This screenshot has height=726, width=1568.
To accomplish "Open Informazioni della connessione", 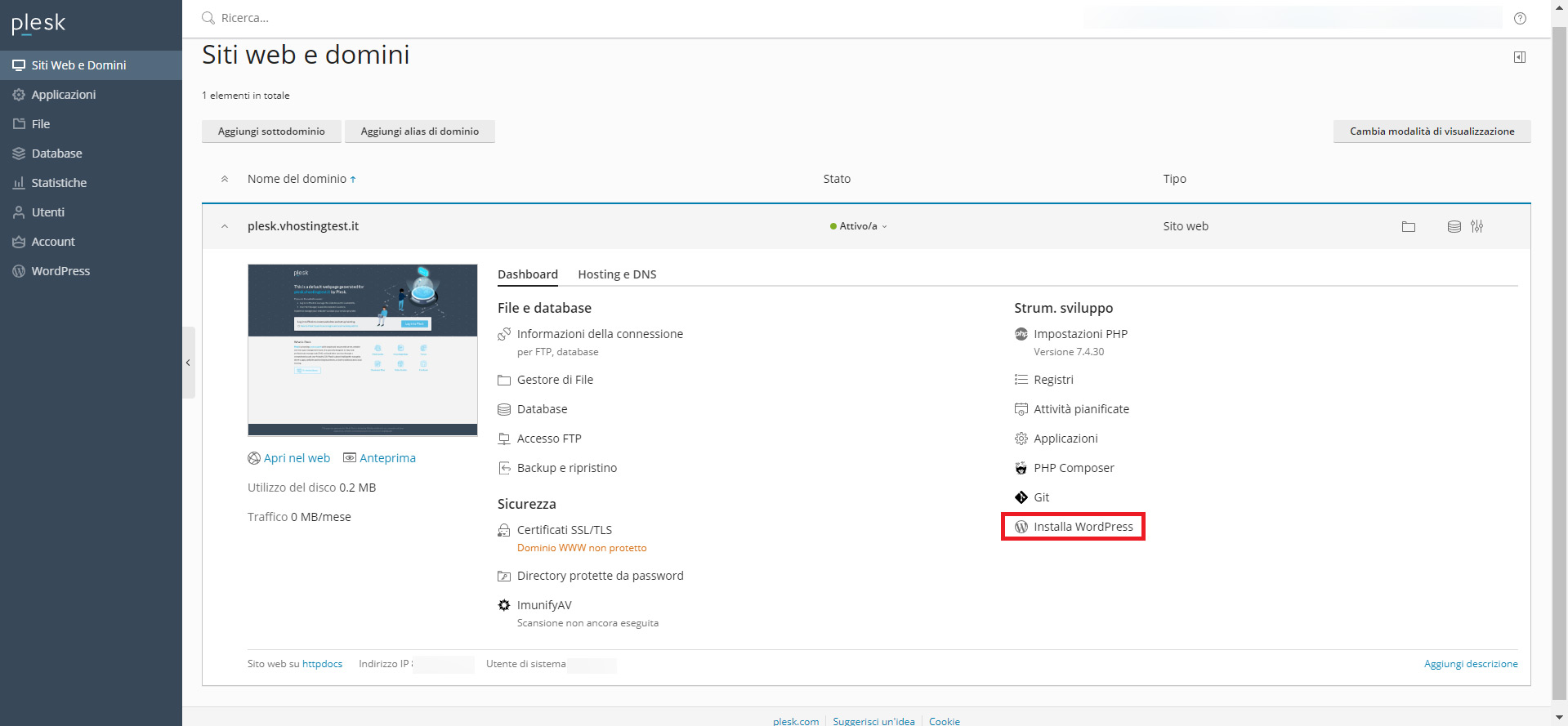I will pos(600,334).
